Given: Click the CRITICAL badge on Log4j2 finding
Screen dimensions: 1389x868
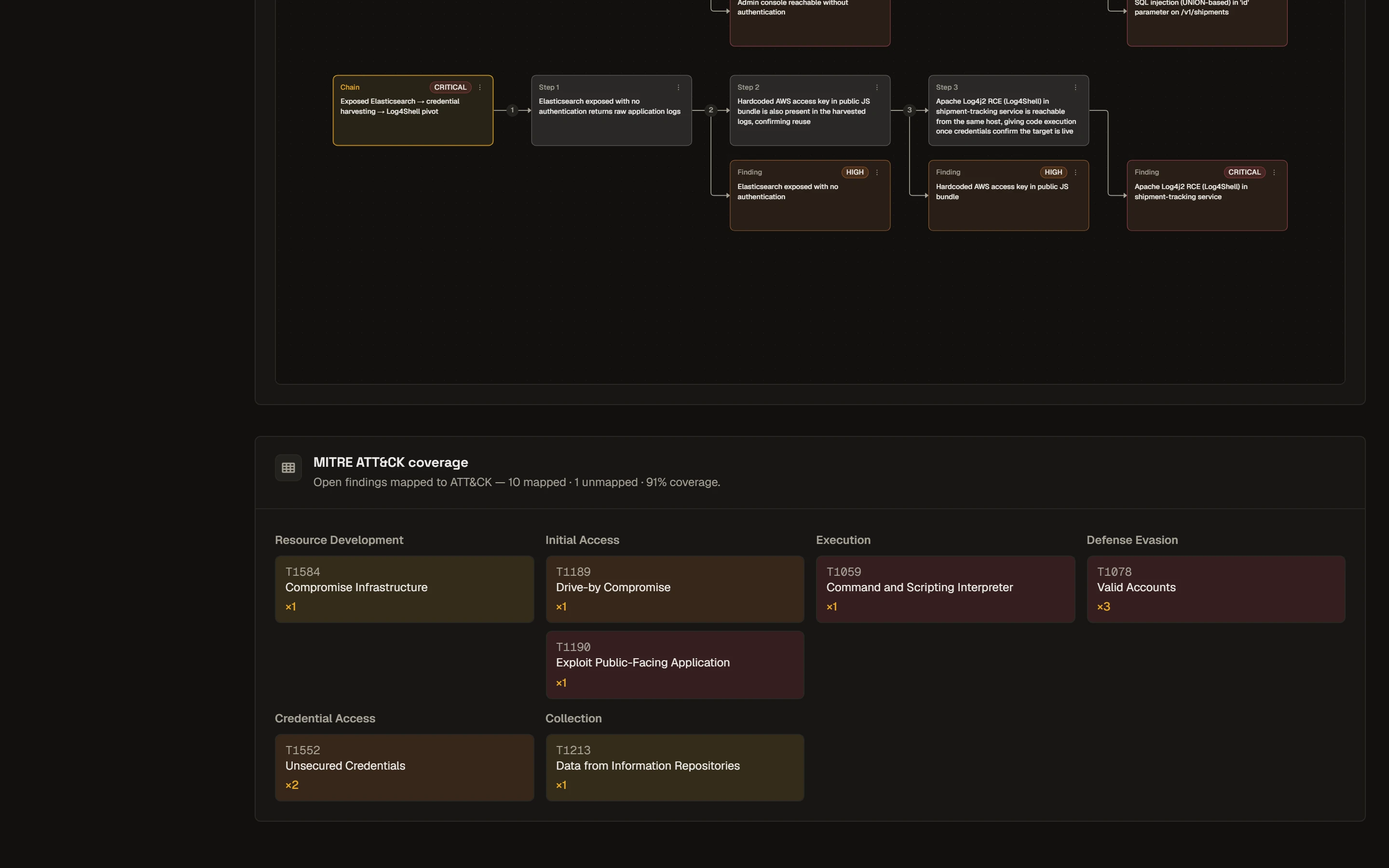Looking at the screenshot, I should pos(1244,172).
